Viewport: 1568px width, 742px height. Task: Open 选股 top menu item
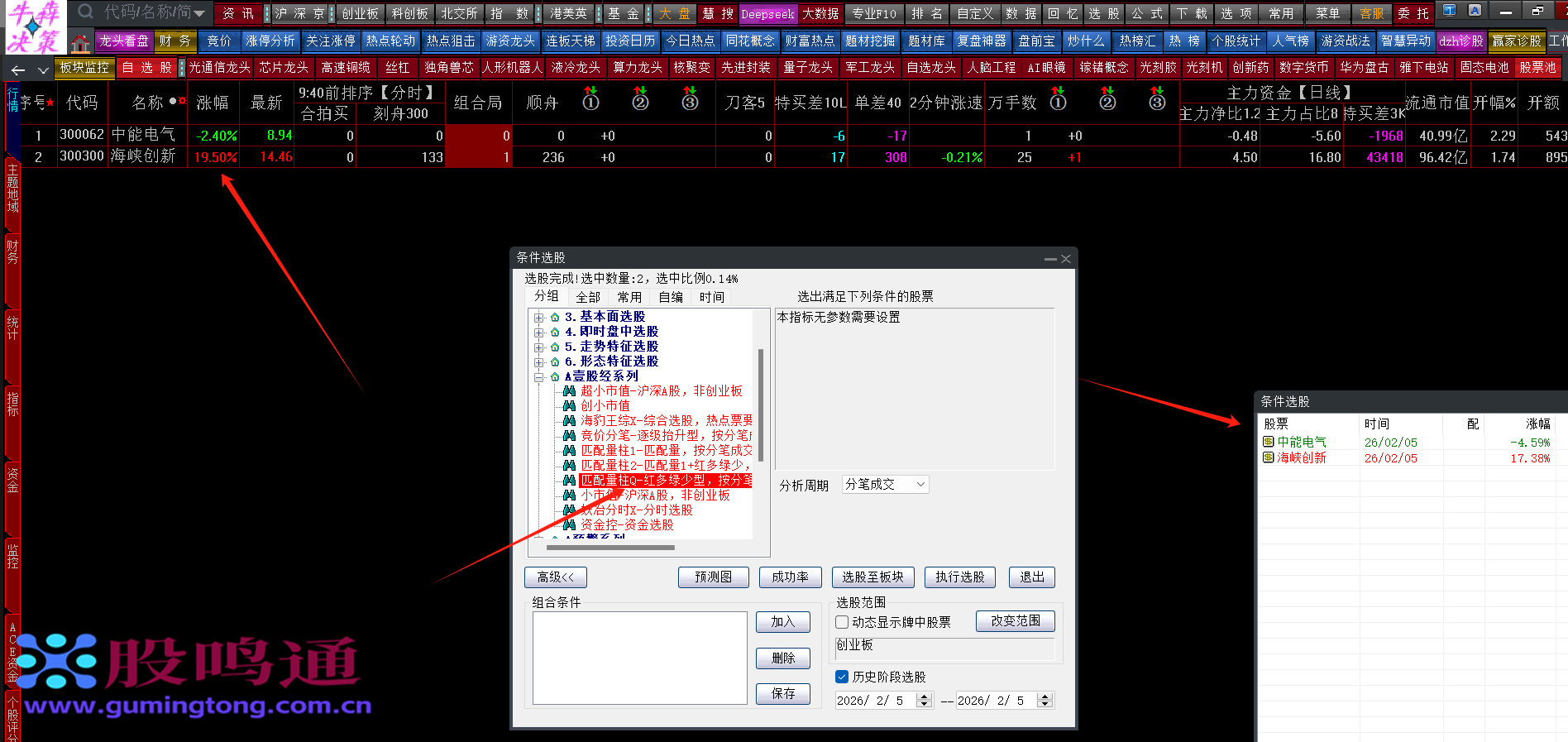(x=1103, y=13)
